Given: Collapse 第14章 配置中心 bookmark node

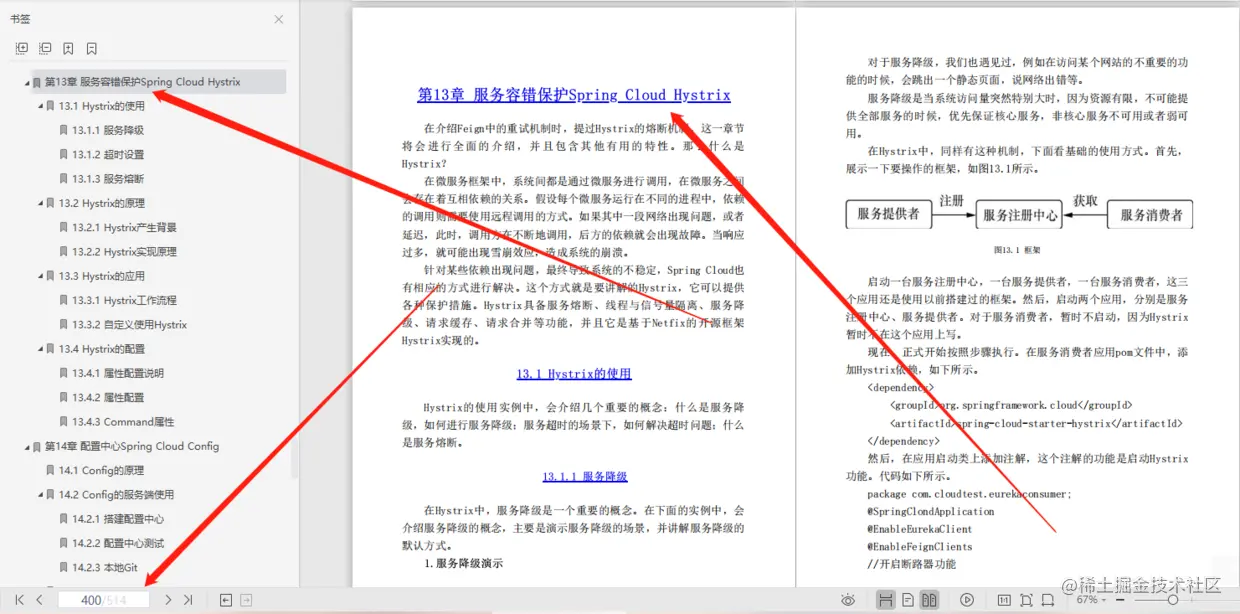Looking at the screenshot, I should (28, 446).
